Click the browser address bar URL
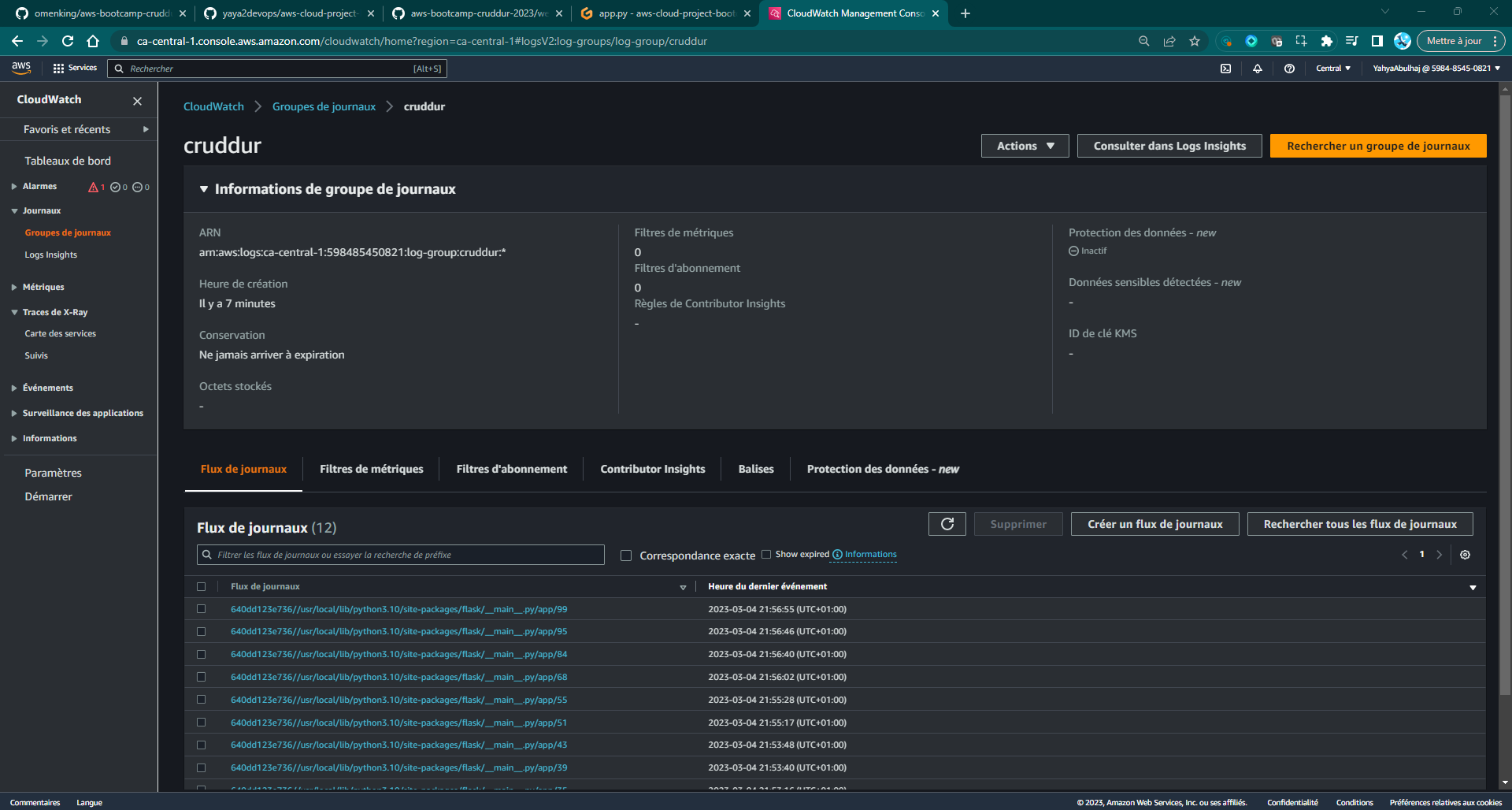 (x=422, y=41)
